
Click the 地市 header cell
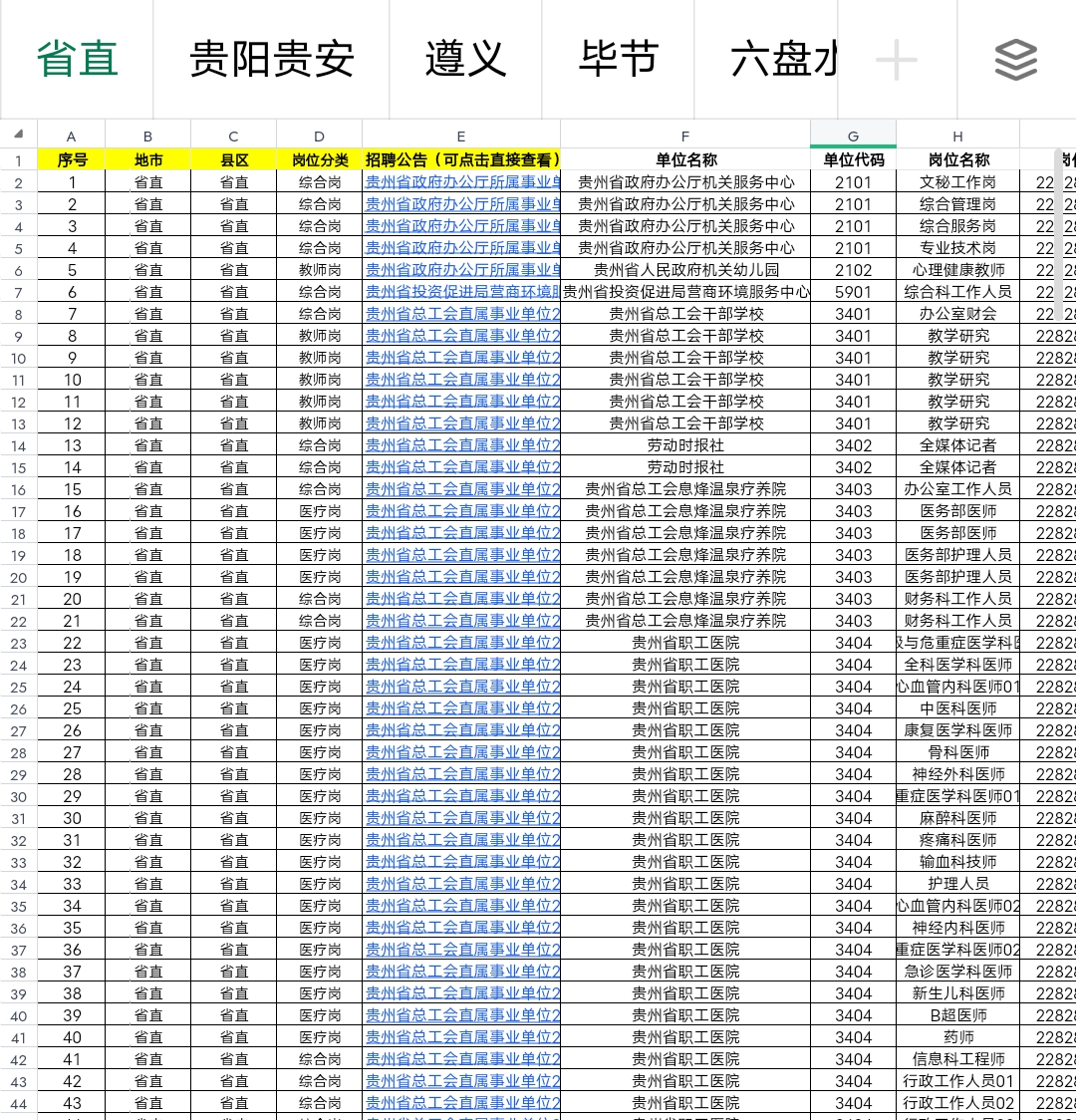pyautogui.click(x=147, y=159)
